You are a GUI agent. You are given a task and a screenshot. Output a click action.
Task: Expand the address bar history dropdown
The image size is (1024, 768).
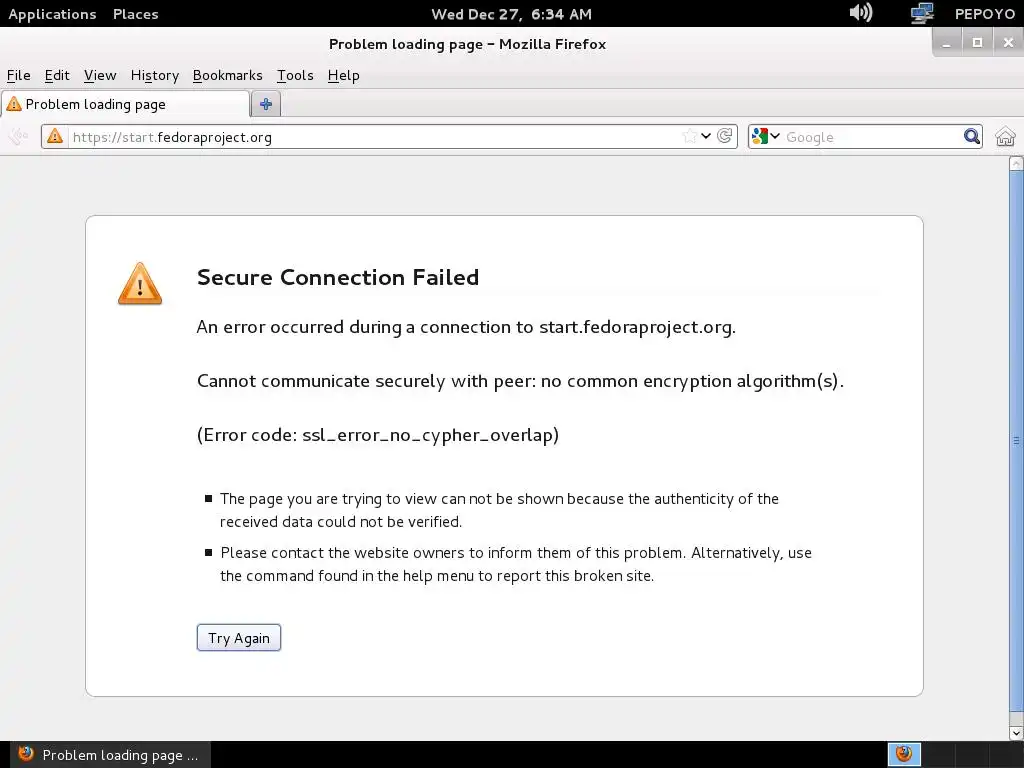tap(707, 137)
